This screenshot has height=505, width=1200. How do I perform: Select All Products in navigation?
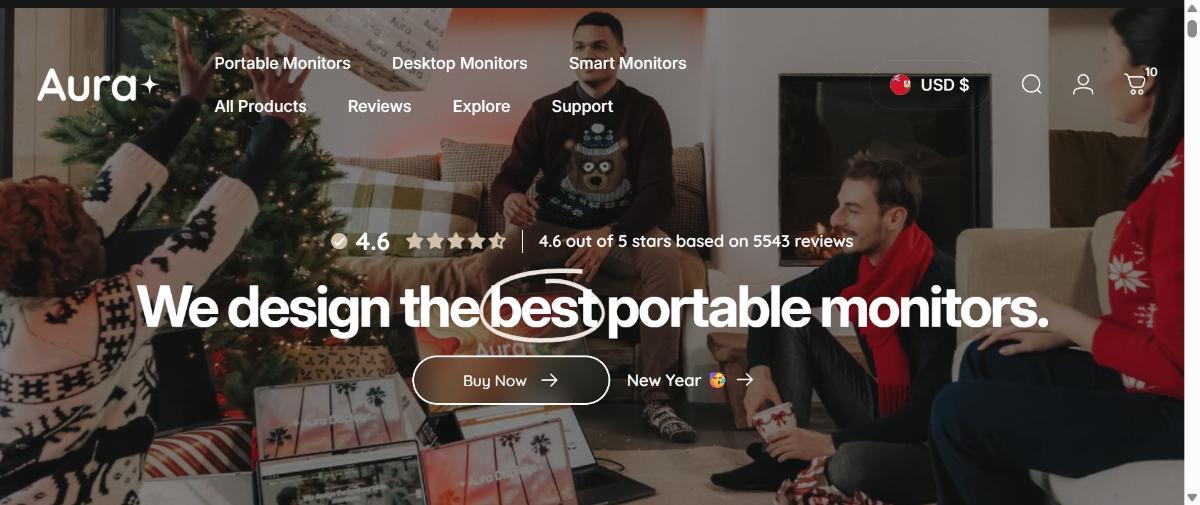pyautogui.click(x=260, y=106)
